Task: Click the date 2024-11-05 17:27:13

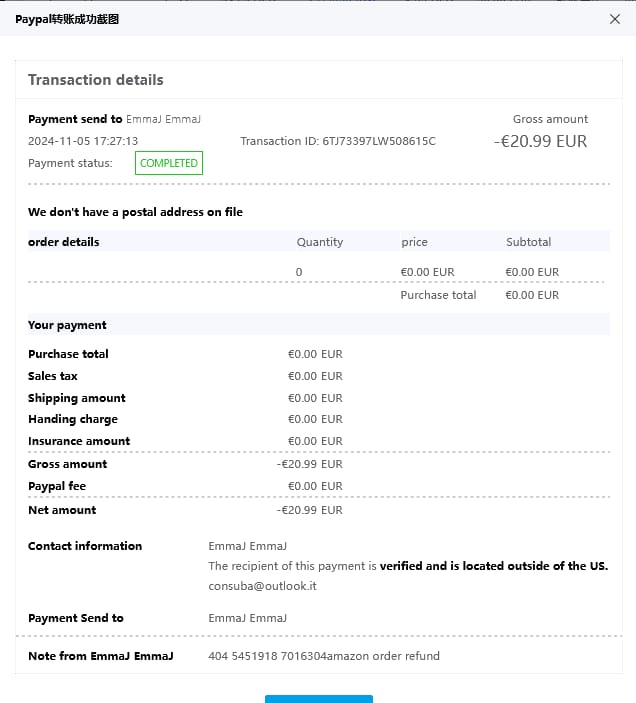Action: [x=83, y=141]
